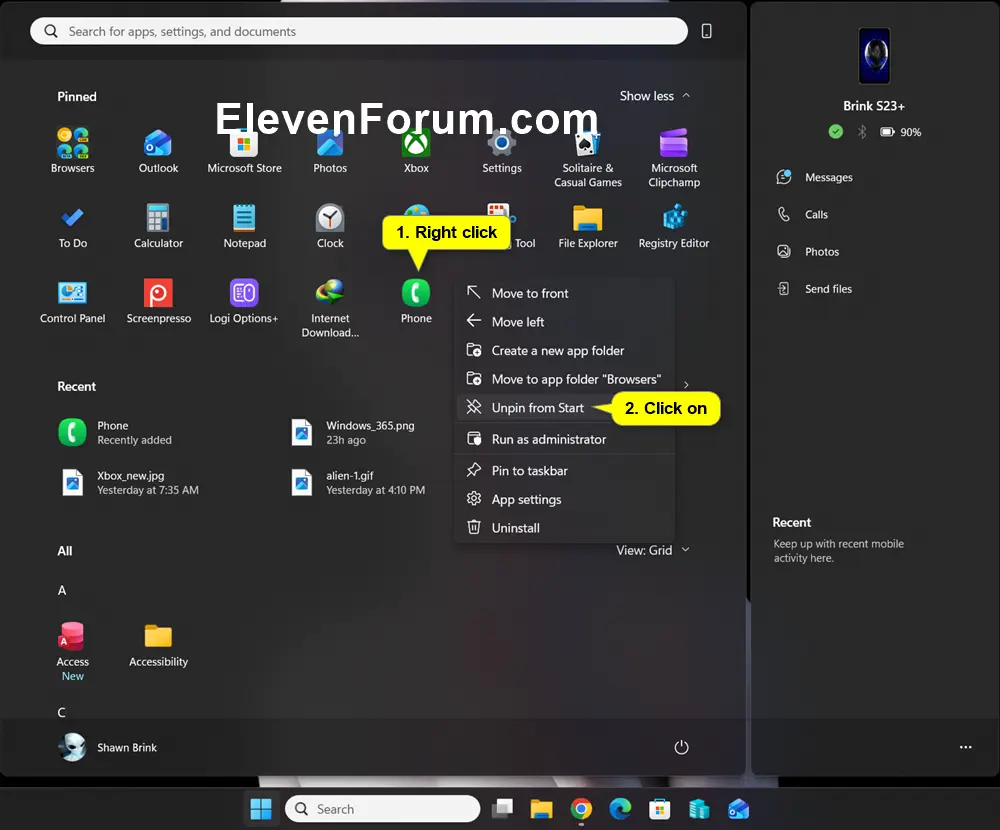This screenshot has width=1000, height=830.
Task: Choose Pin to taskbar
Action: click(564, 471)
